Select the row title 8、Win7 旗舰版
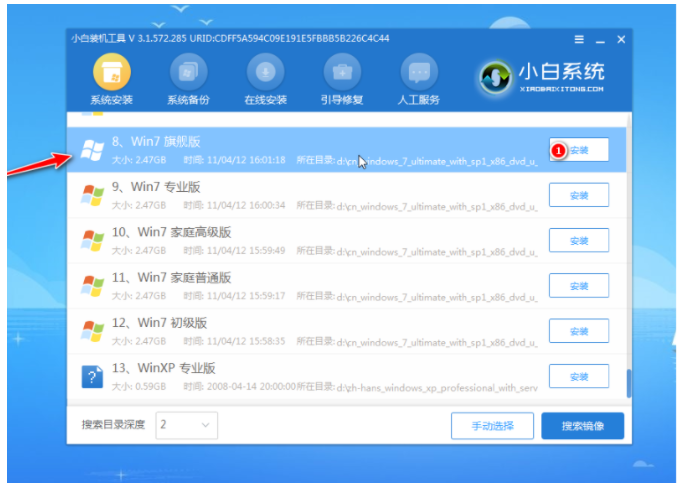685x488 pixels. 156,142
